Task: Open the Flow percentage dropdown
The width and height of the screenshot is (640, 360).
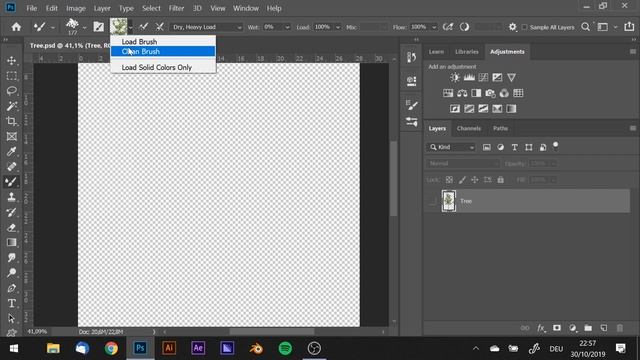Action: point(434,27)
